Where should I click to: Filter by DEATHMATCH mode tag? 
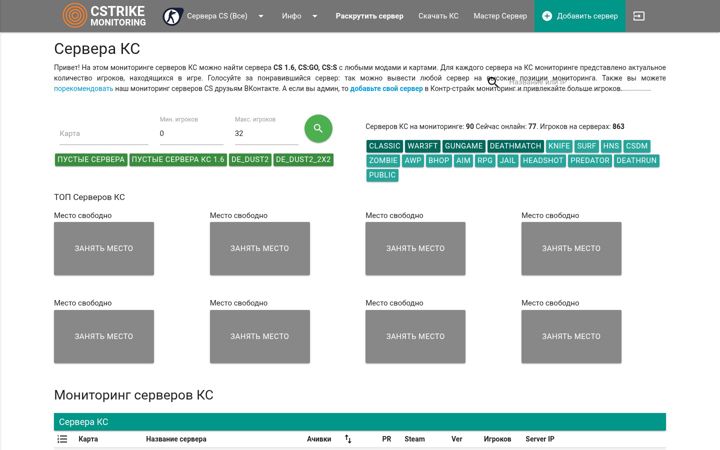click(x=515, y=146)
